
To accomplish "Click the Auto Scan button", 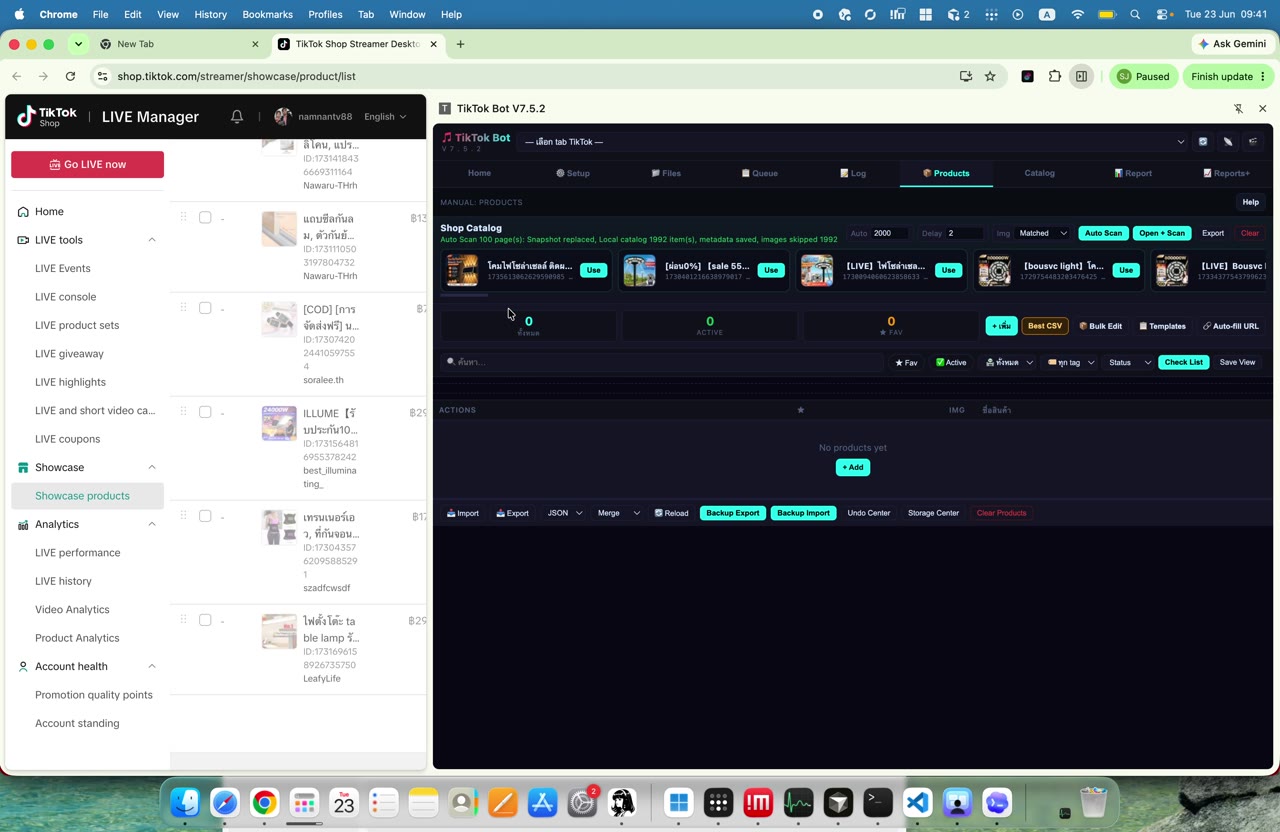I will coord(1103,233).
